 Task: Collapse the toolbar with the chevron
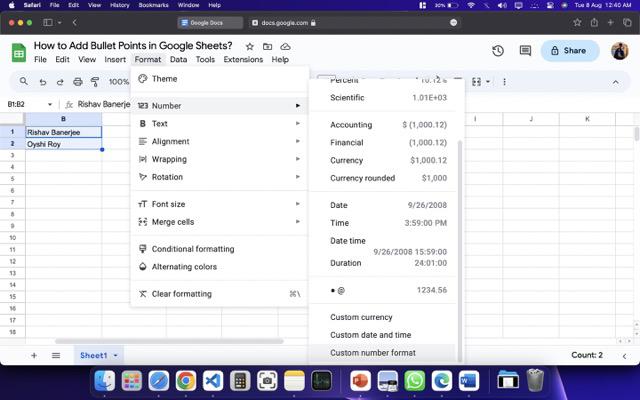coord(616,82)
